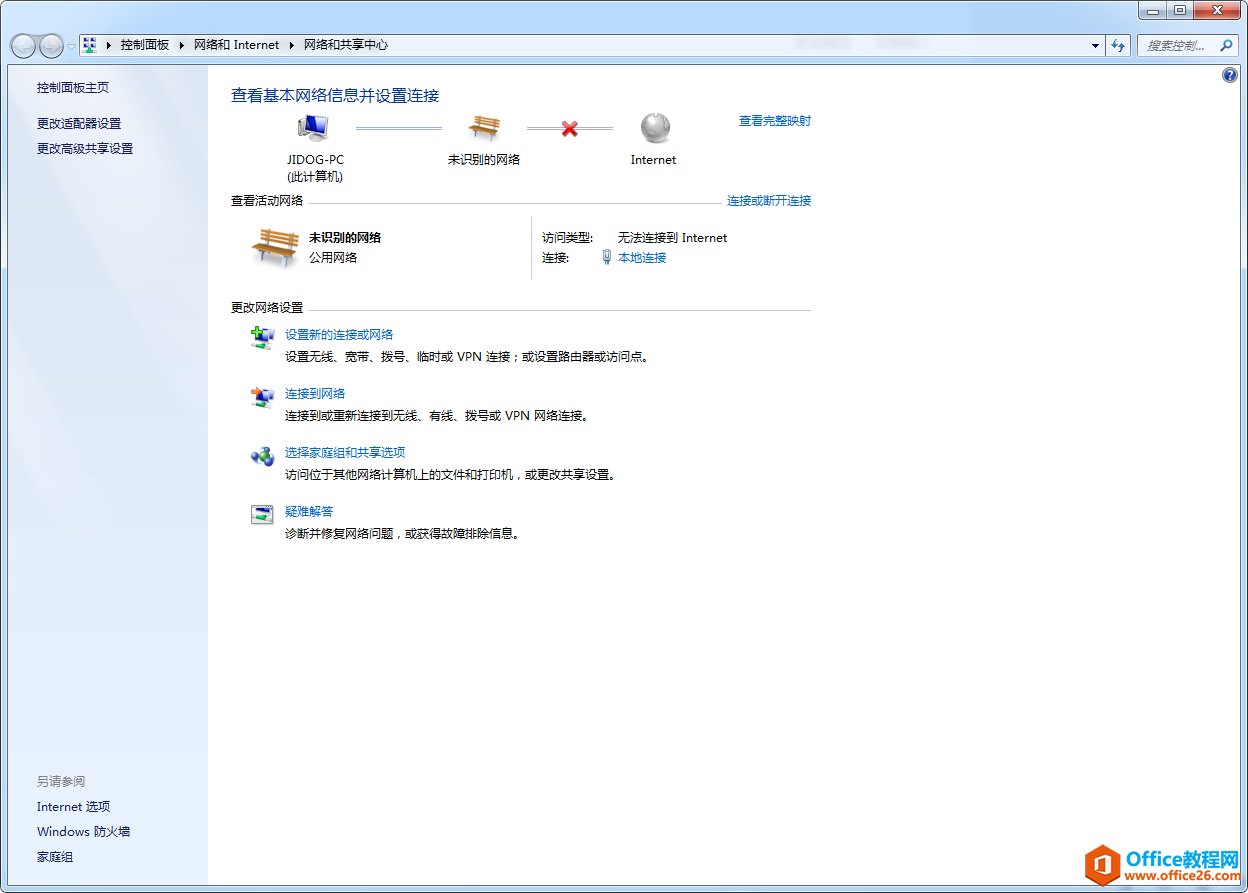Select 控制面板 in the breadcrumb
Image resolution: width=1248 pixels, height=893 pixels.
click(x=145, y=45)
